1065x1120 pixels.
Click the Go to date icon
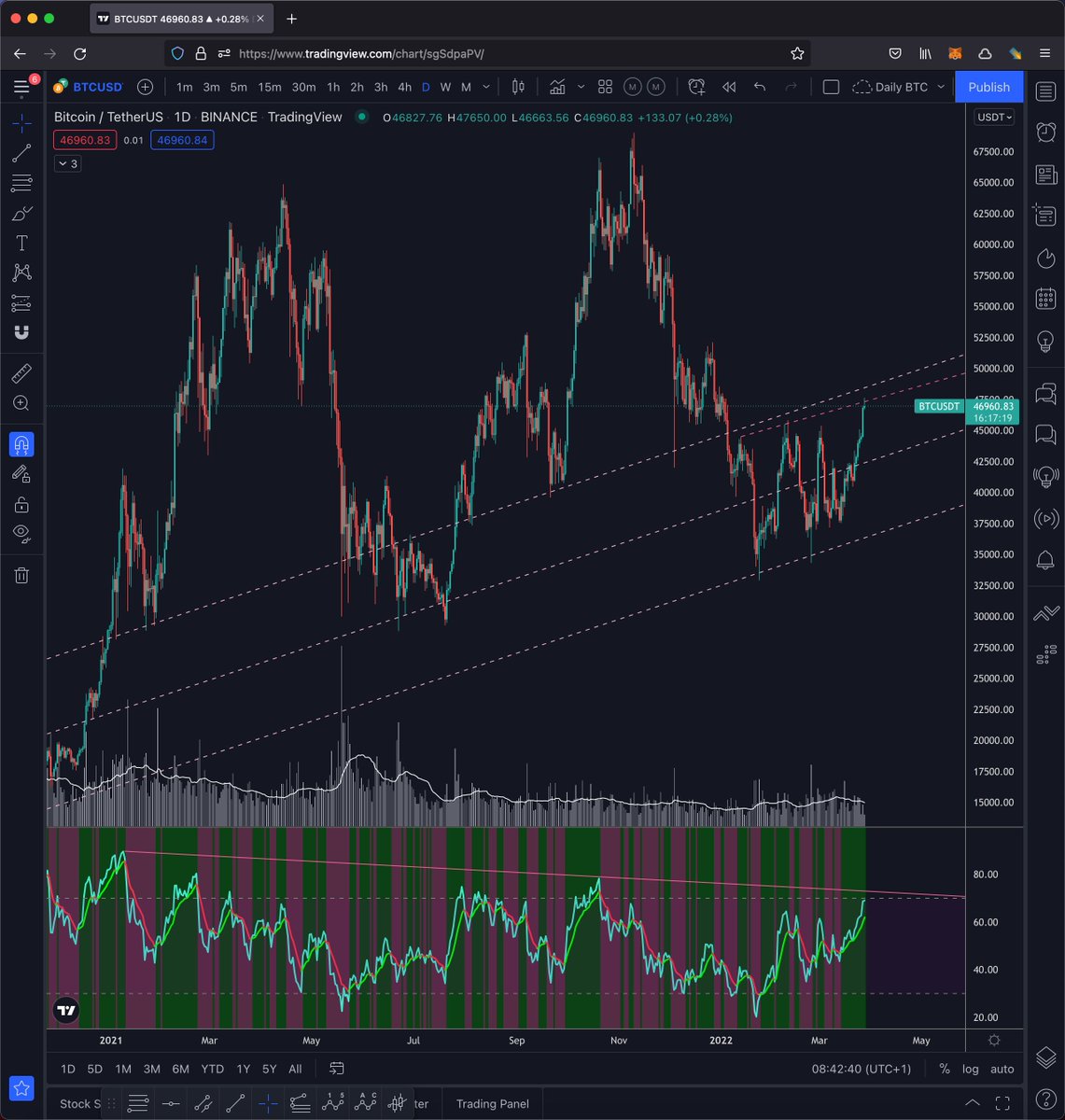click(337, 1069)
